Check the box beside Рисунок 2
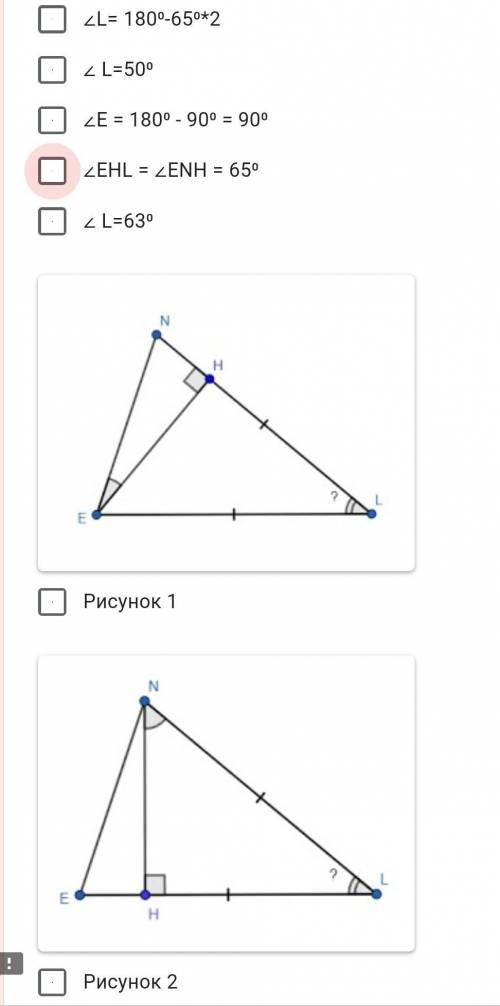This screenshot has height=1006, width=500. point(52,982)
